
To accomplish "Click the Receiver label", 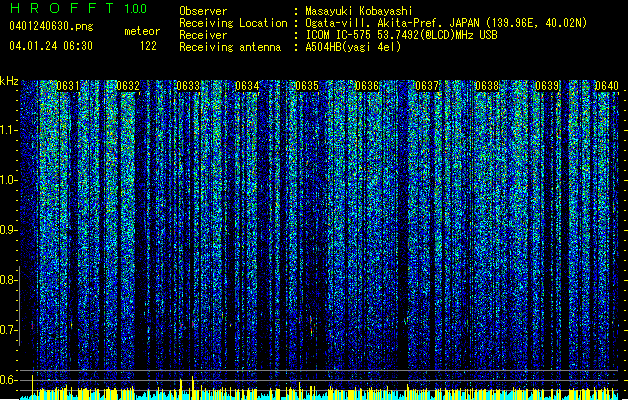I will click(203, 35).
